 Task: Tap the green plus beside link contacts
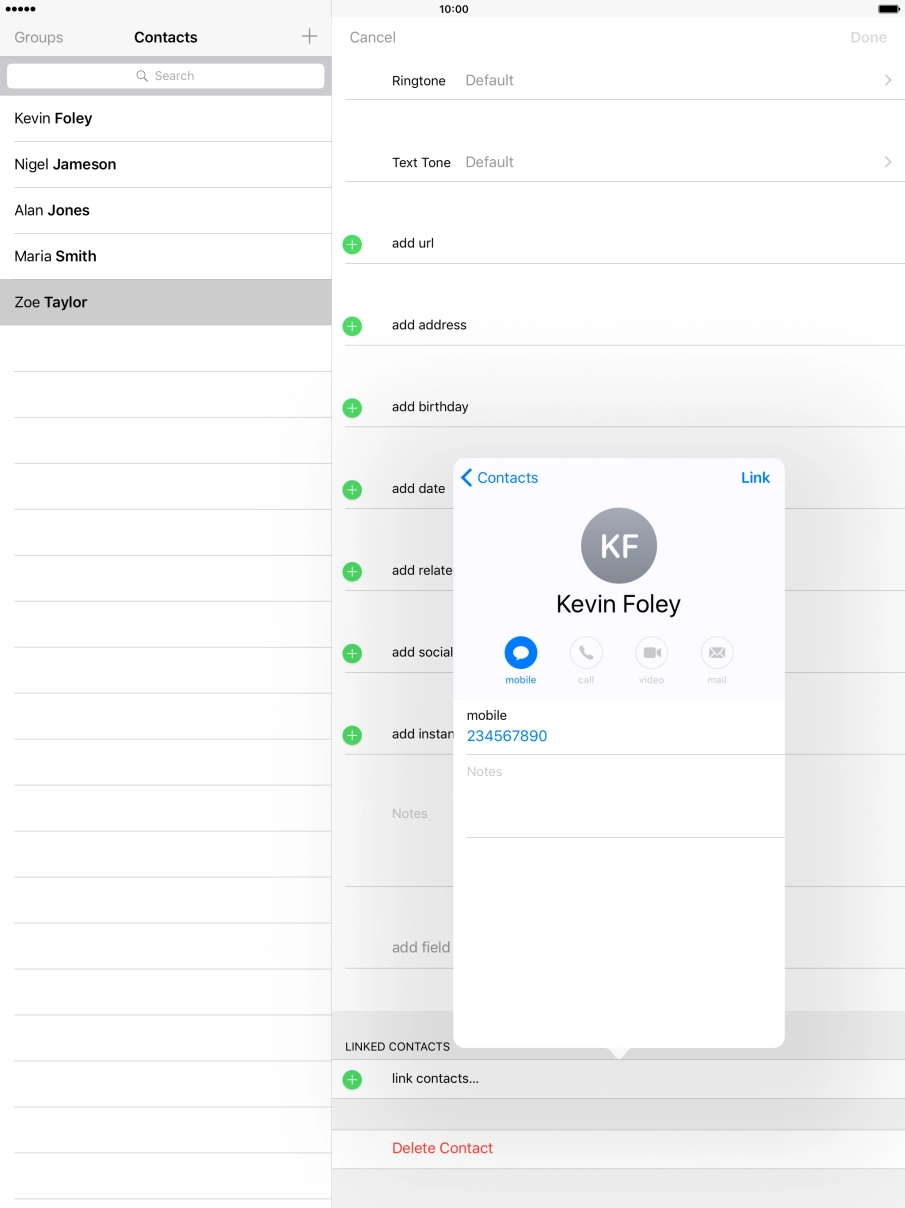pos(352,1080)
